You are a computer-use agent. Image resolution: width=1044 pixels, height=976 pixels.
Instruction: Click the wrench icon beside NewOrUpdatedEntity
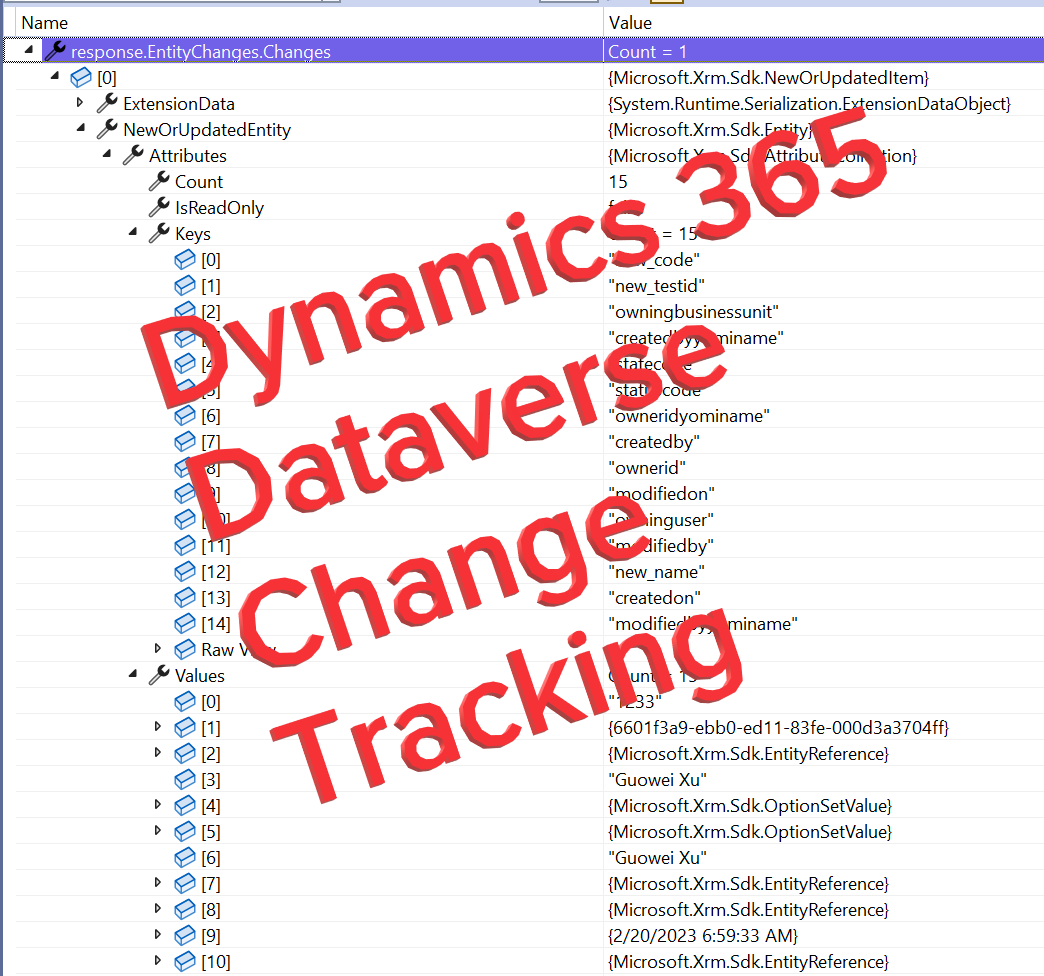(x=107, y=129)
